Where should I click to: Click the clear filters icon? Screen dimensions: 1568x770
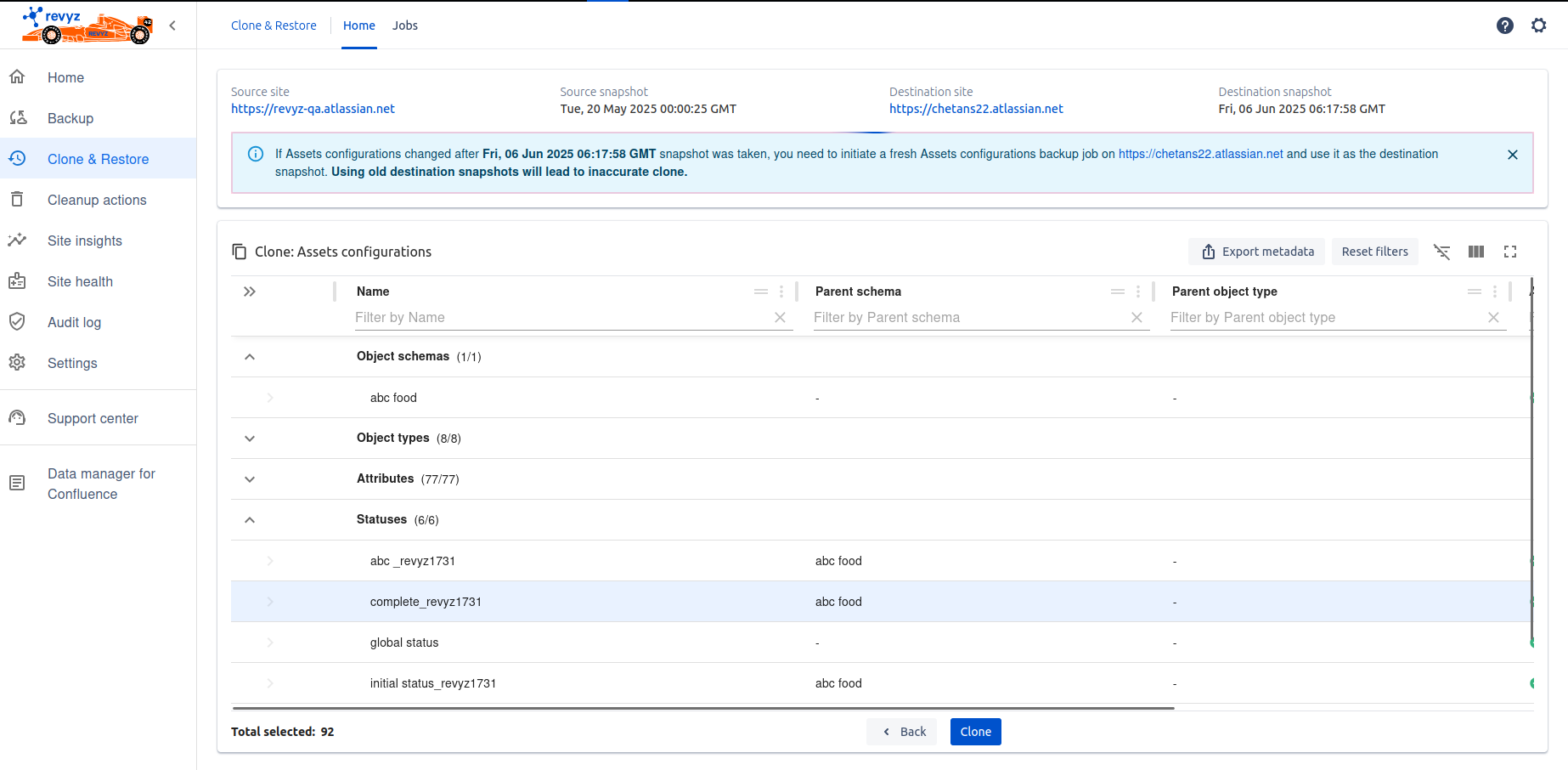(1441, 252)
